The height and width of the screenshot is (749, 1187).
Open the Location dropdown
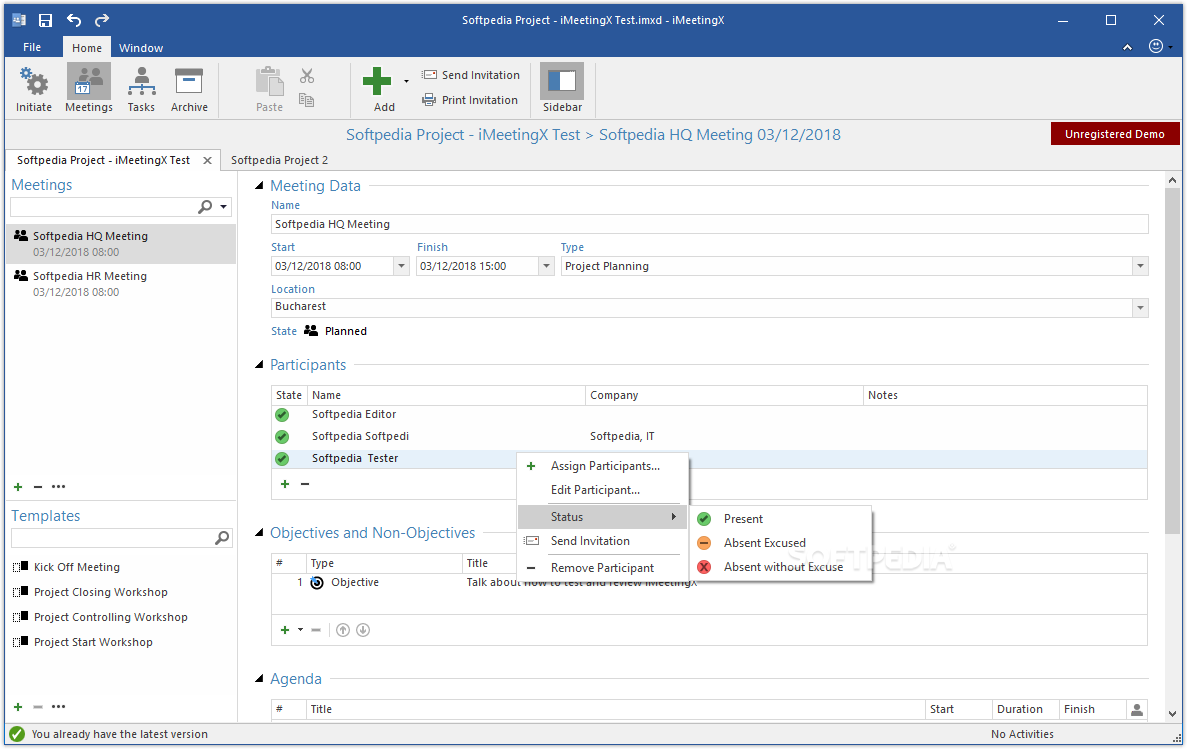[x=1140, y=308]
